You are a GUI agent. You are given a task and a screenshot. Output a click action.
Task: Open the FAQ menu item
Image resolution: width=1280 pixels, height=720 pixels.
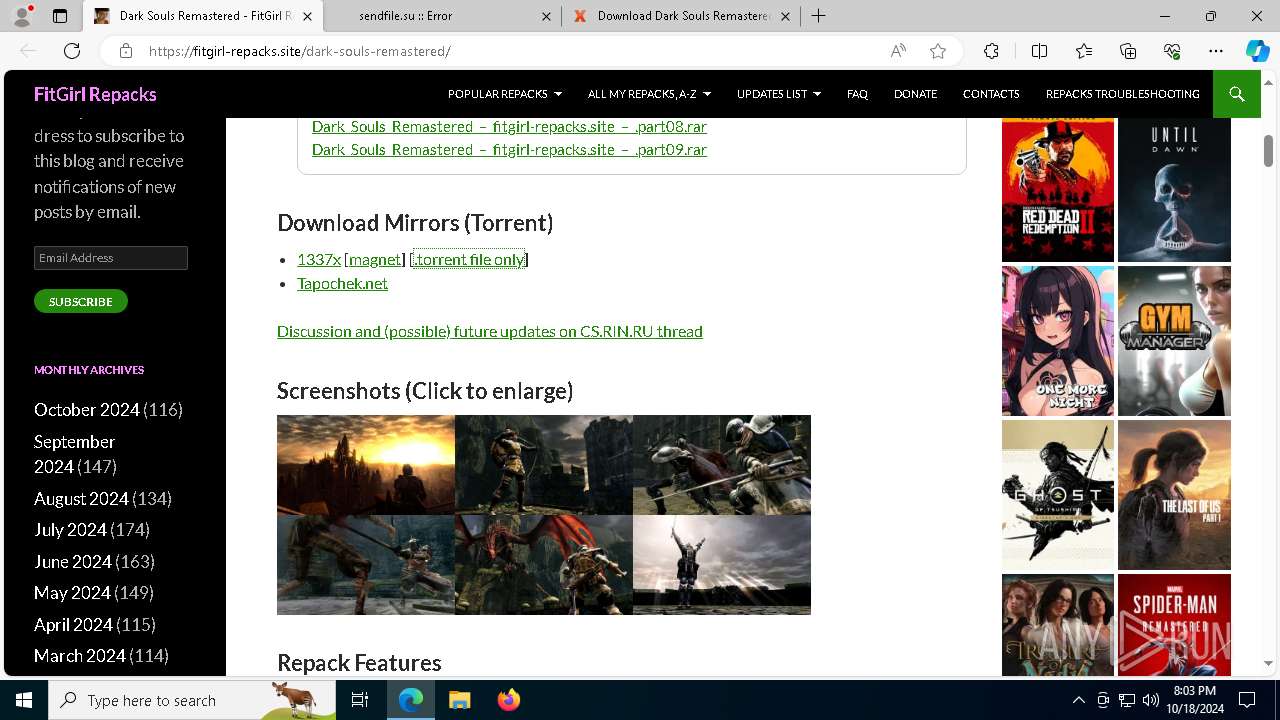coord(857,94)
